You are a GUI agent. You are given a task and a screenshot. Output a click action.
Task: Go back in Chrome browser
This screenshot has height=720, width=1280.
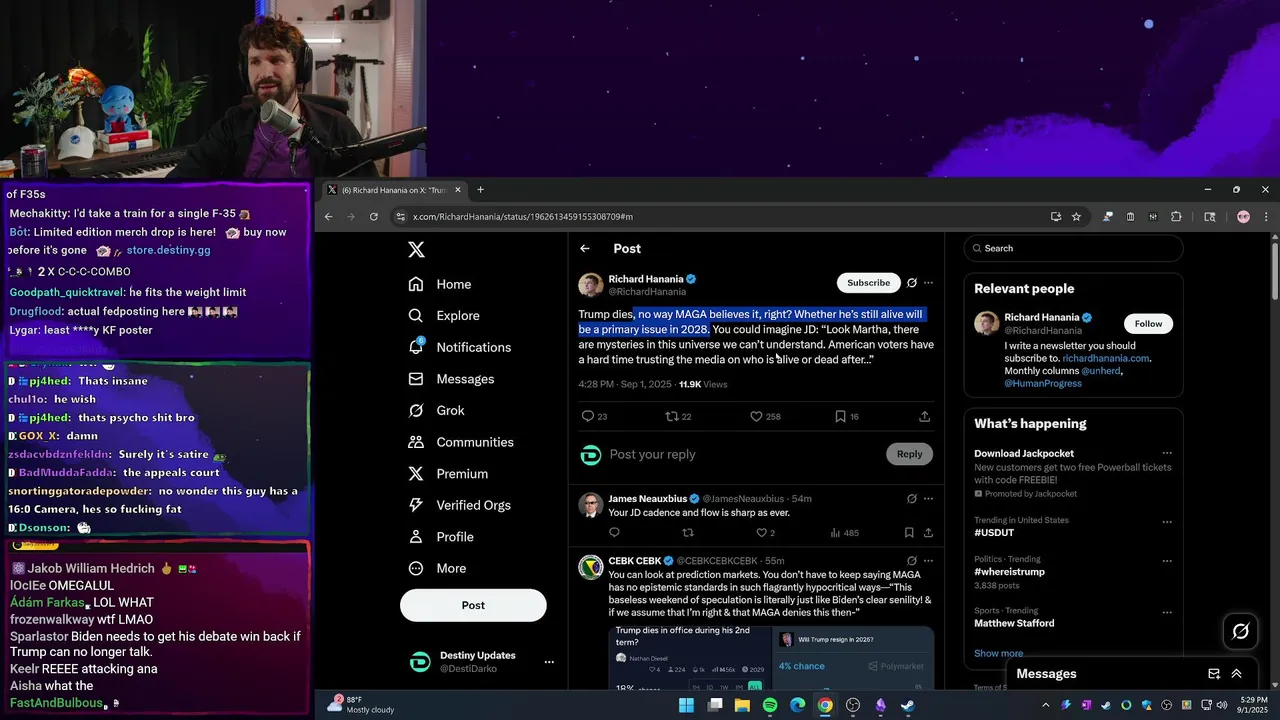[328, 216]
